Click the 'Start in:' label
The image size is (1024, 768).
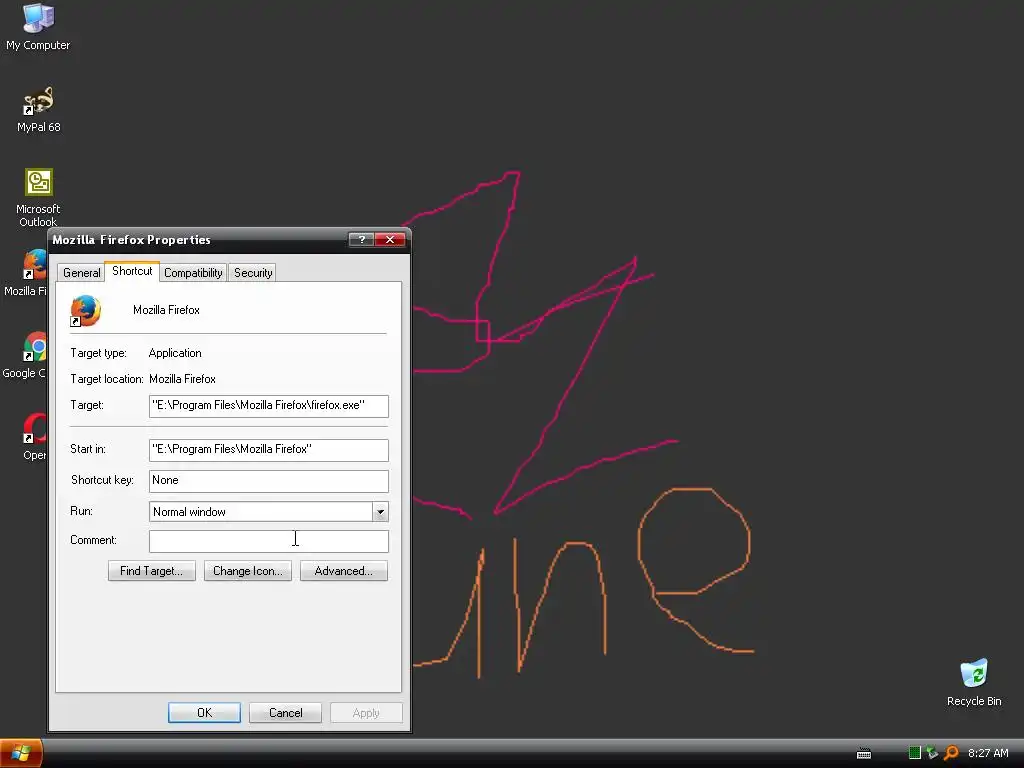point(88,449)
